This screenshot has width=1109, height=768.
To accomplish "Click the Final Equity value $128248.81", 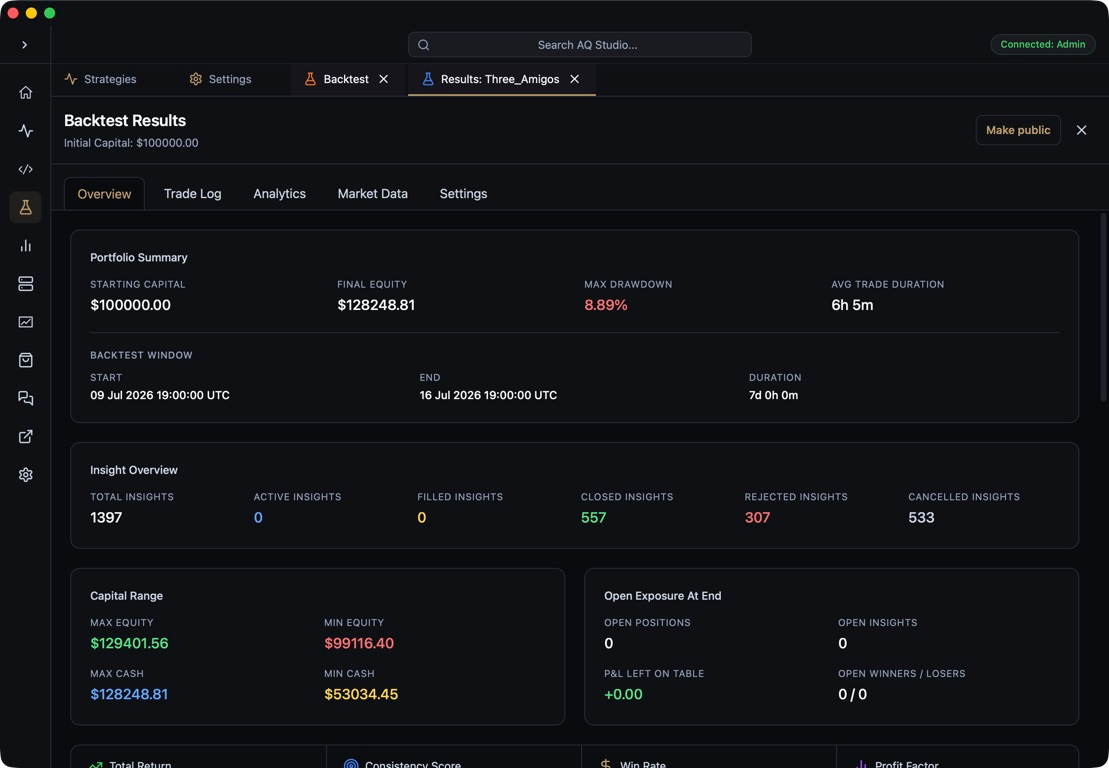I will tap(376, 305).
